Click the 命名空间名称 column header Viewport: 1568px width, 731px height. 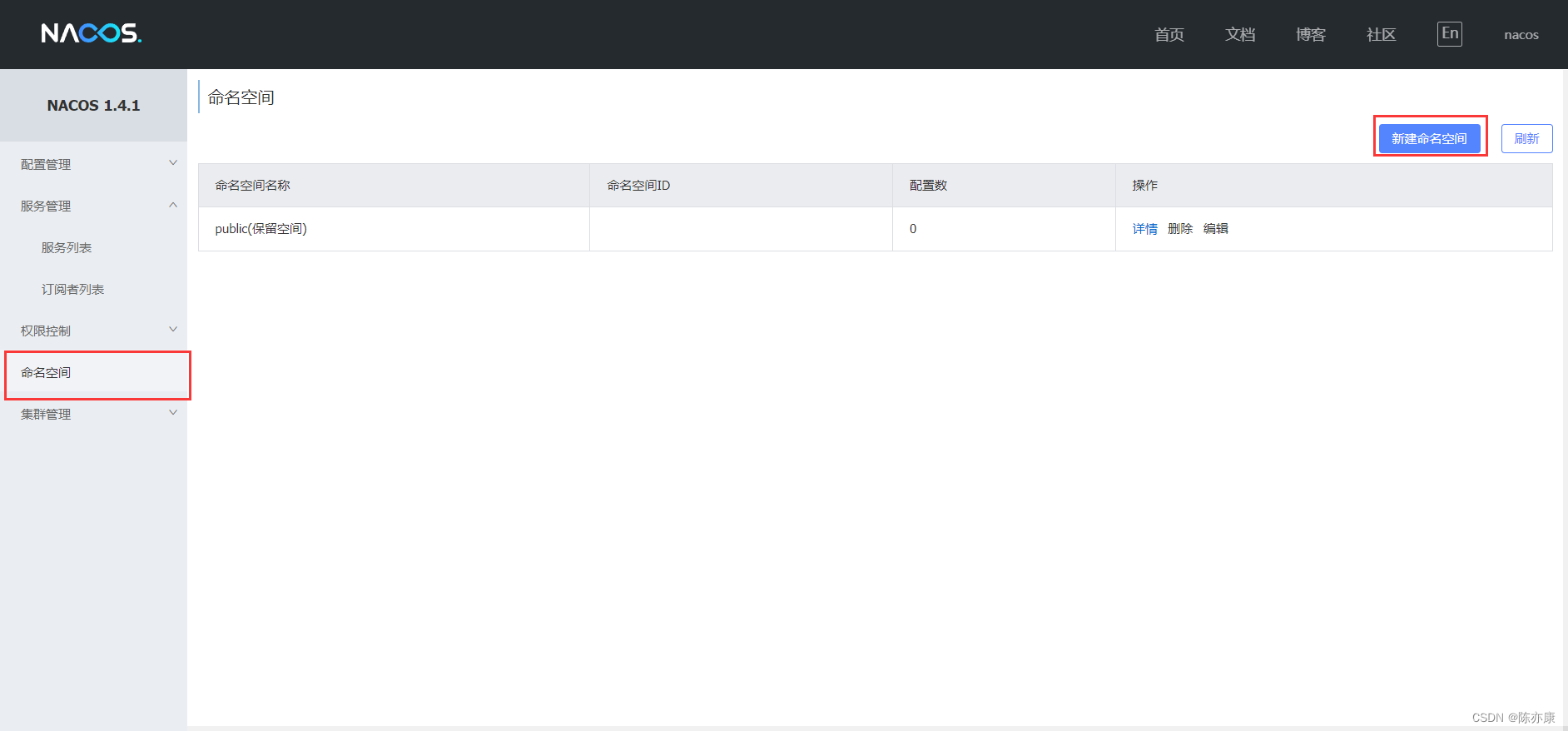coord(394,185)
